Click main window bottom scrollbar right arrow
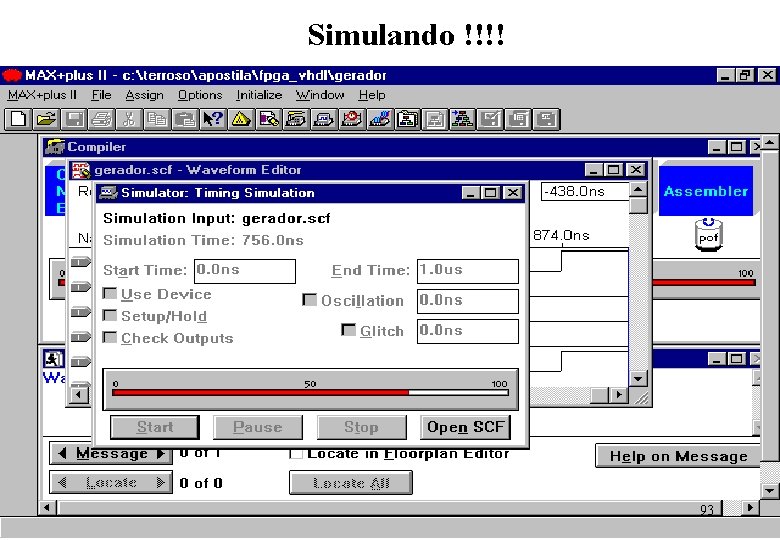Image resolution: width=780 pixels, height=540 pixels. (750, 508)
